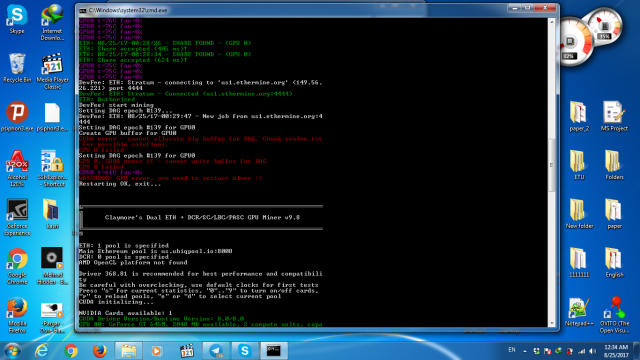Switch to Telegram on the taskbar
Screen dimensions: 640x360
point(216,351)
